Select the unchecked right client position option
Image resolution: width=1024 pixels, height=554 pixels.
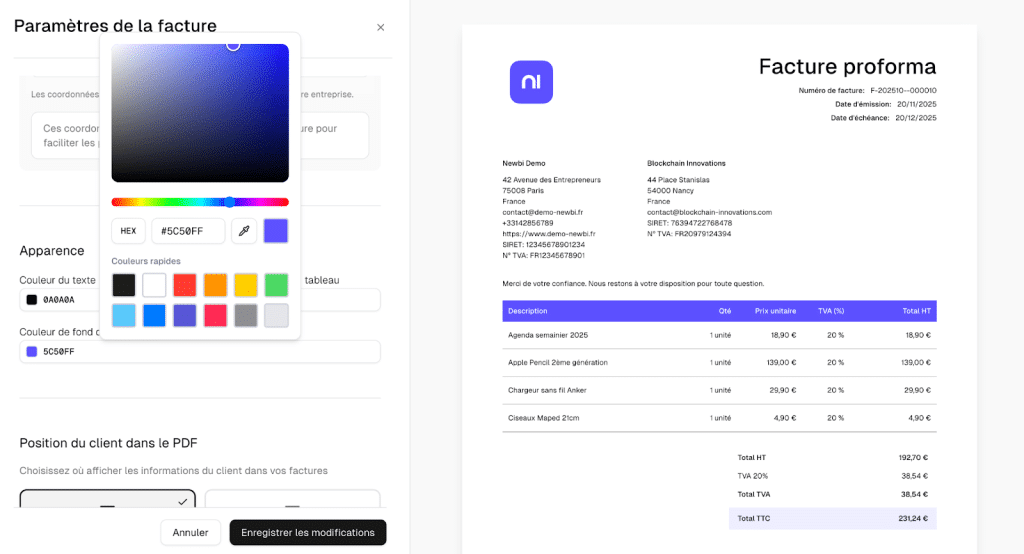[292, 499]
